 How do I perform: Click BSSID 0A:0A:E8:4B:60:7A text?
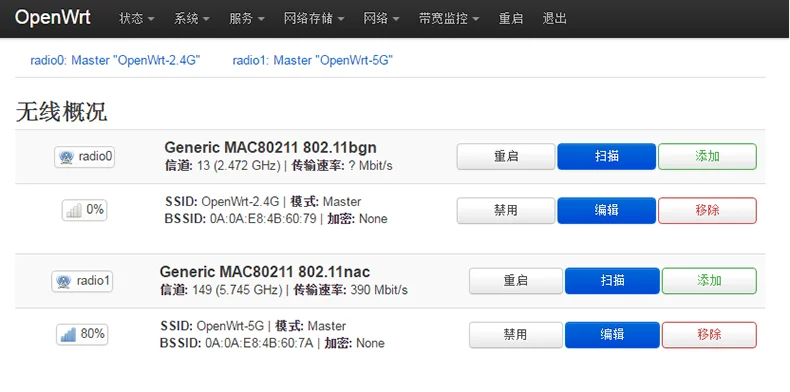click(x=237, y=344)
